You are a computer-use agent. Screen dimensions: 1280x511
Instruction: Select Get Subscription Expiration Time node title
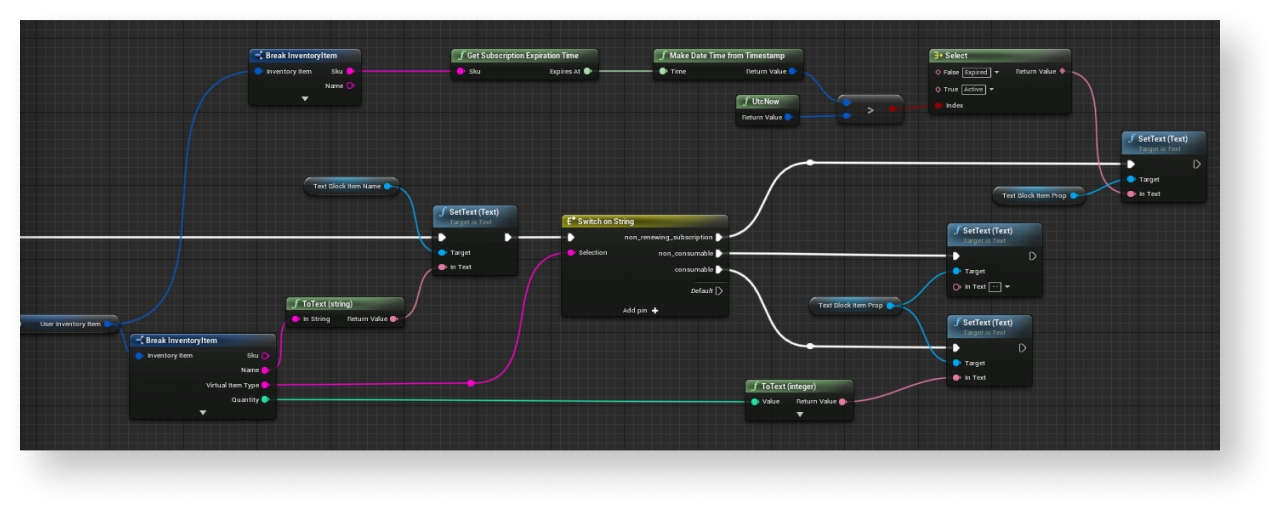[x=525, y=56]
